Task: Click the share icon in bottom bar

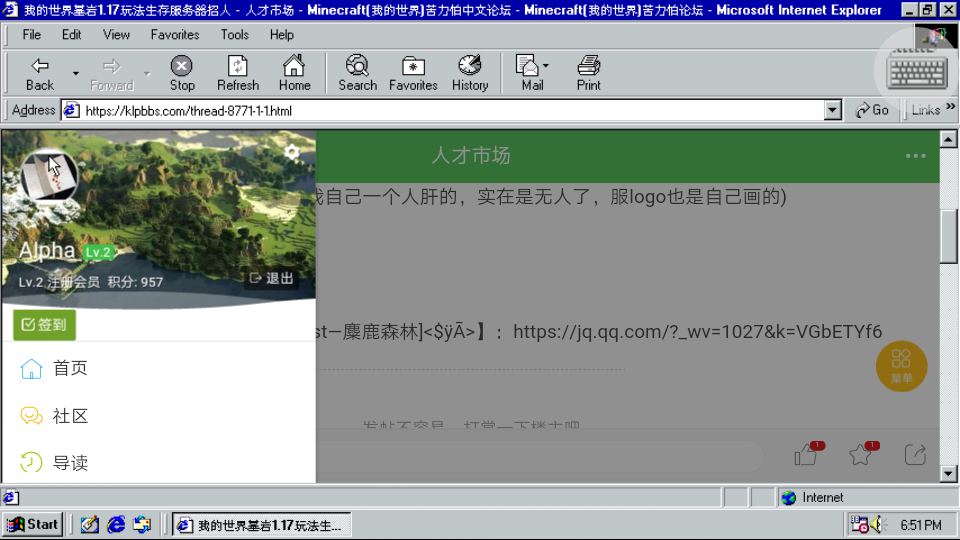Action: (x=915, y=454)
